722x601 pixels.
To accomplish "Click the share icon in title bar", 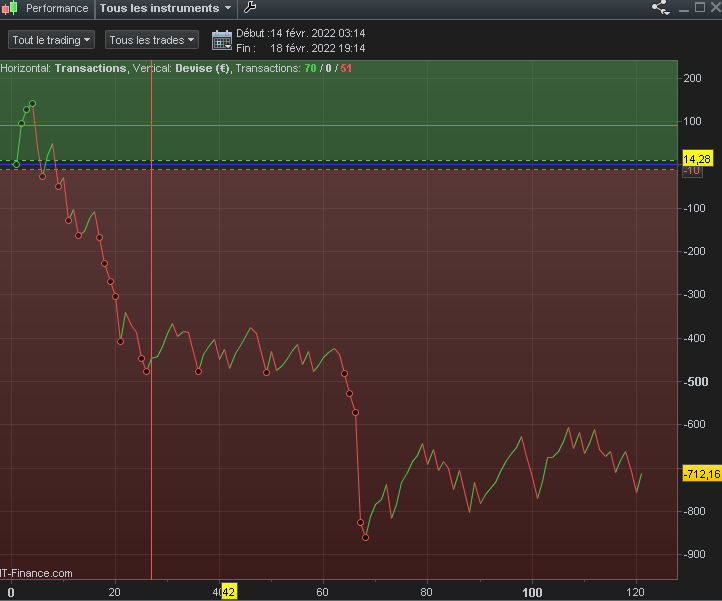I will (x=660, y=7).
